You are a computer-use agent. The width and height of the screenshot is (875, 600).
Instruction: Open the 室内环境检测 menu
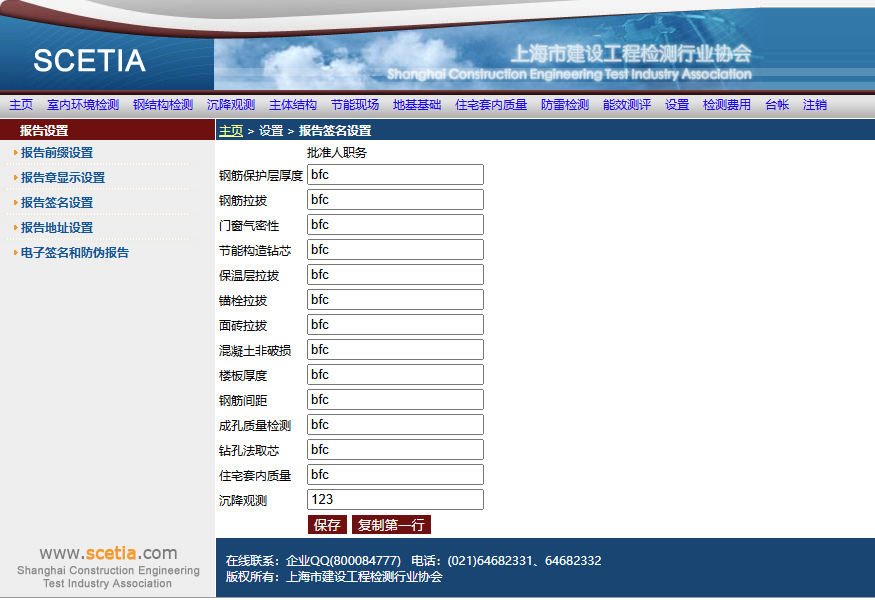pyautogui.click(x=82, y=105)
